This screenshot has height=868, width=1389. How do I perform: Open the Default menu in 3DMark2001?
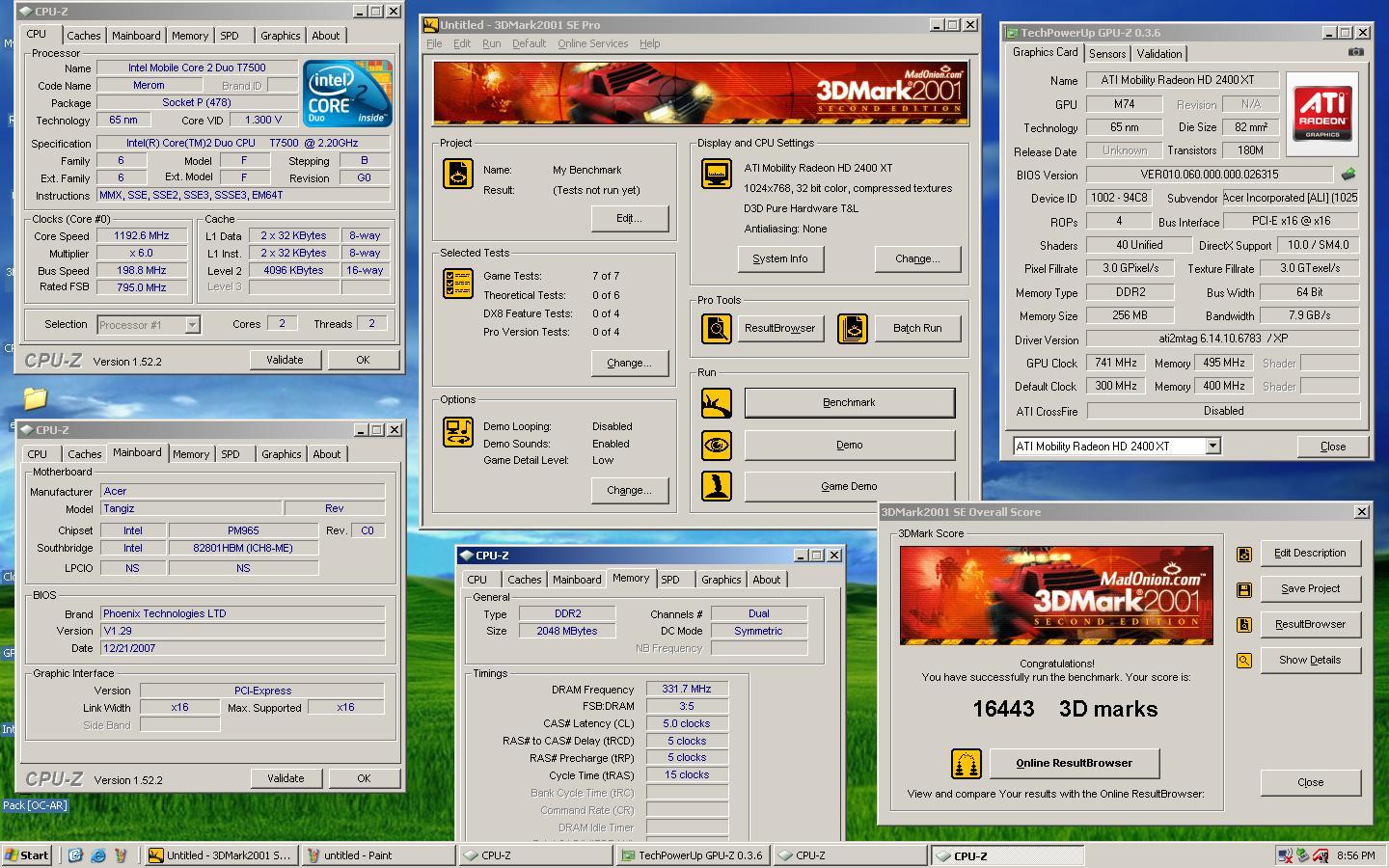(529, 43)
